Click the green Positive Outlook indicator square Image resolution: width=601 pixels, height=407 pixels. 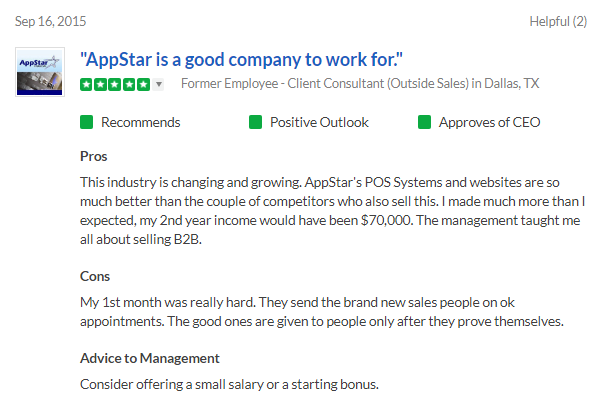(255, 122)
